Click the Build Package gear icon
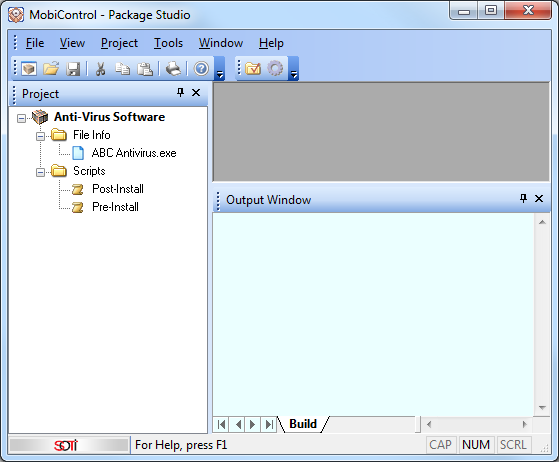This screenshot has width=559, height=462. [275, 68]
